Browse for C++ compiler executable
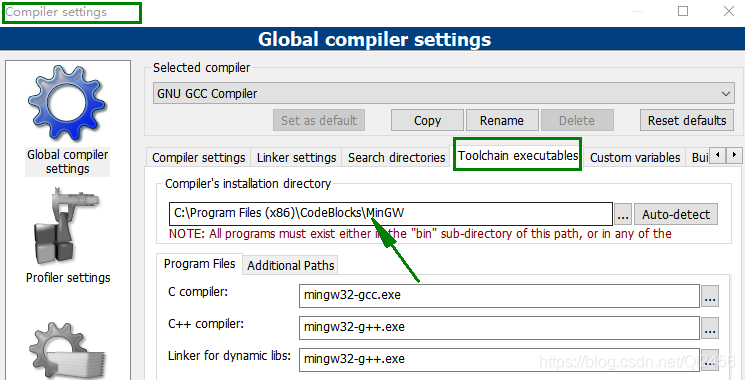 point(710,328)
